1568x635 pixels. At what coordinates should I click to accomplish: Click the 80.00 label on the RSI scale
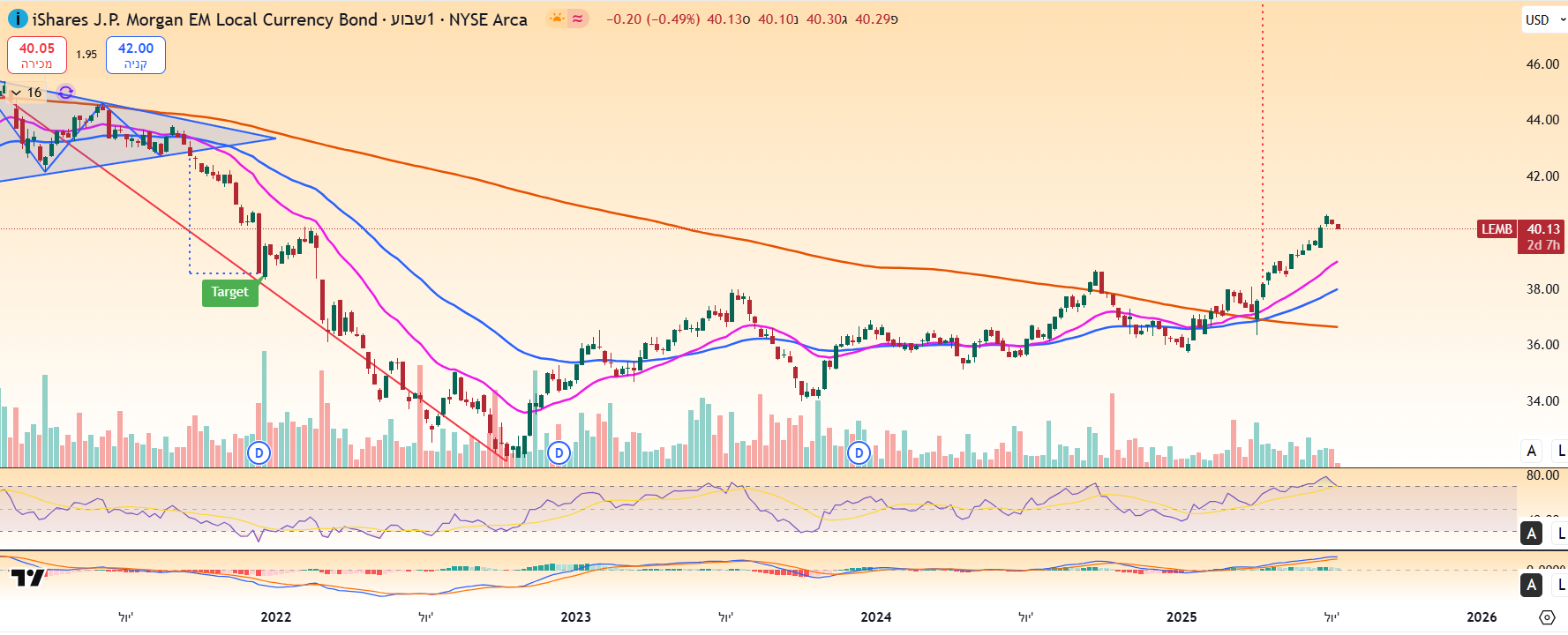pos(1542,475)
